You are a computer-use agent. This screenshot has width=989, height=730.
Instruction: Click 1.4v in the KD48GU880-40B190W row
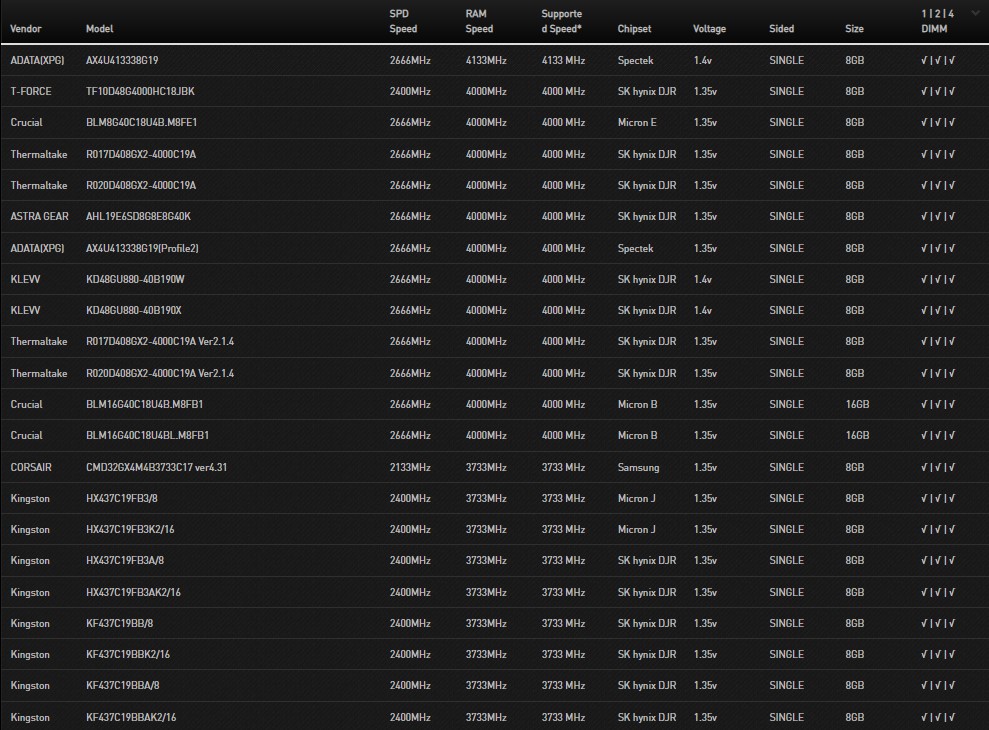tap(703, 280)
